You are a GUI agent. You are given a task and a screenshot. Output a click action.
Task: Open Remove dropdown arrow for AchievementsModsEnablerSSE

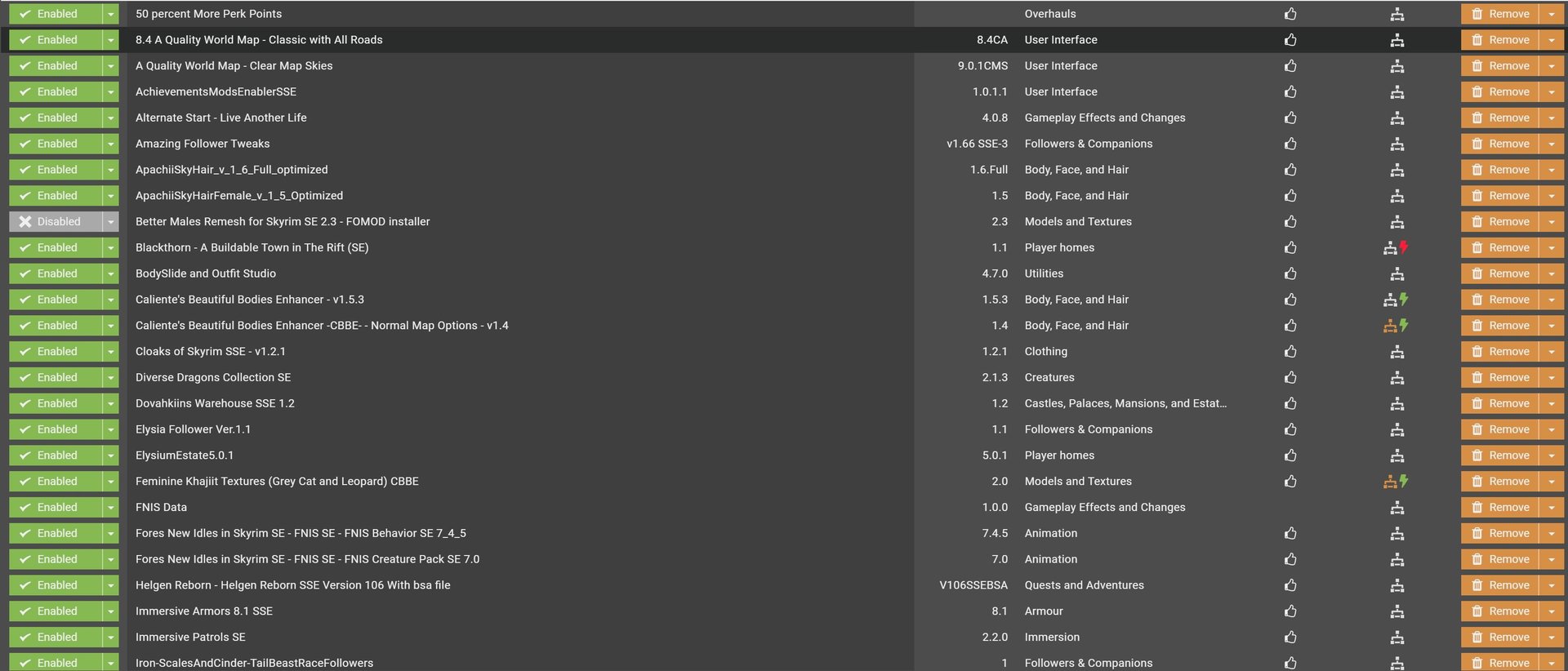point(1552,91)
